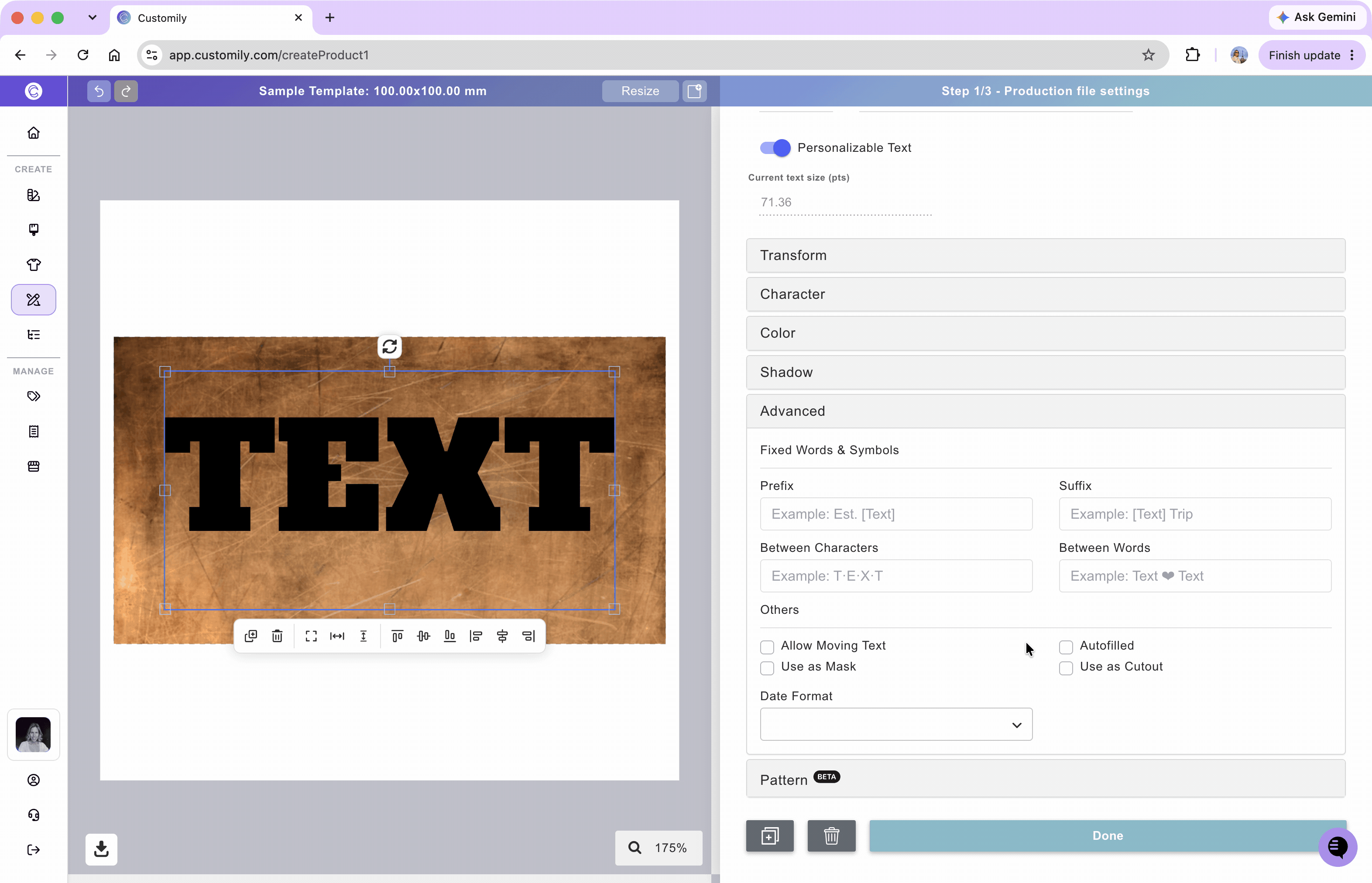The image size is (1372, 883).
Task: Enable the Autofilled checkbox
Action: 1066,647
